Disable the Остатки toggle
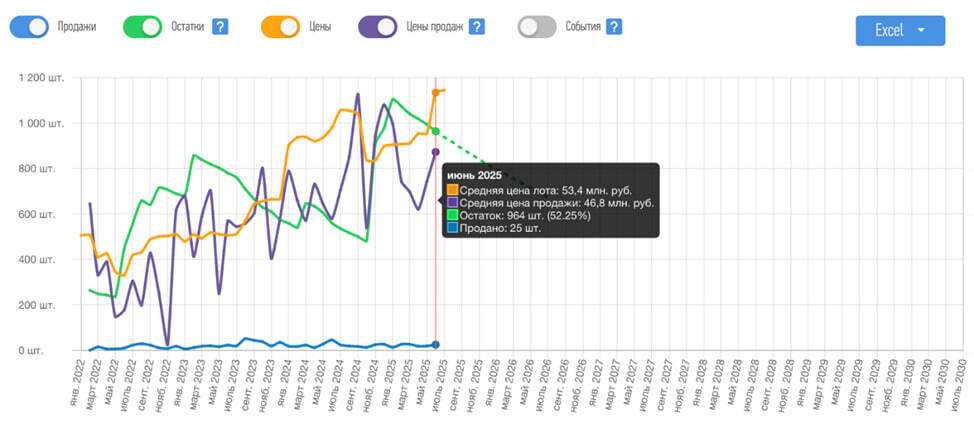 click(x=142, y=27)
